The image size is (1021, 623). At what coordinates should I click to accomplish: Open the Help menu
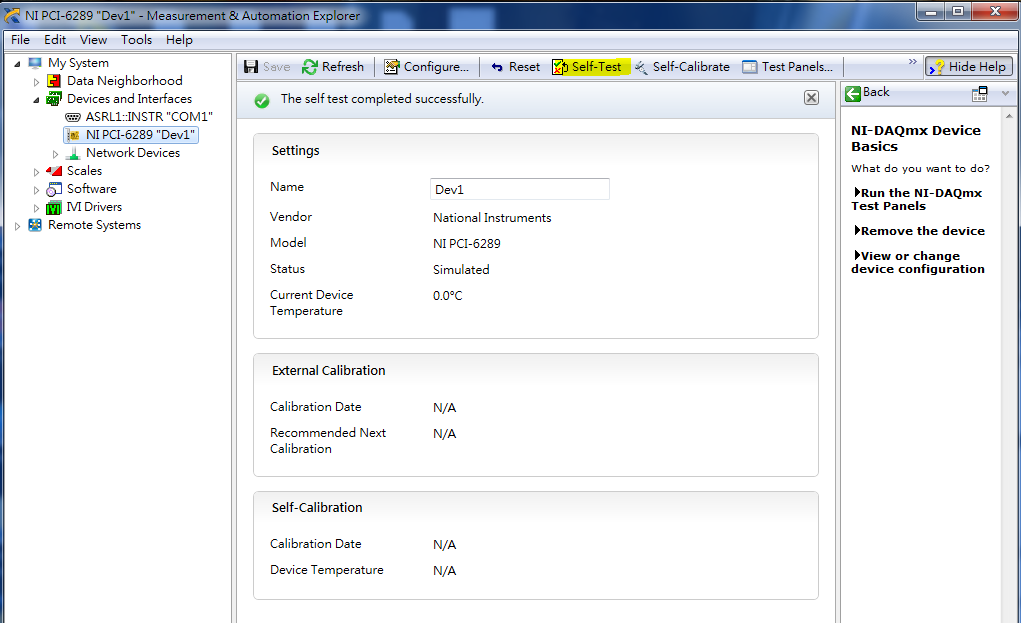coord(179,40)
